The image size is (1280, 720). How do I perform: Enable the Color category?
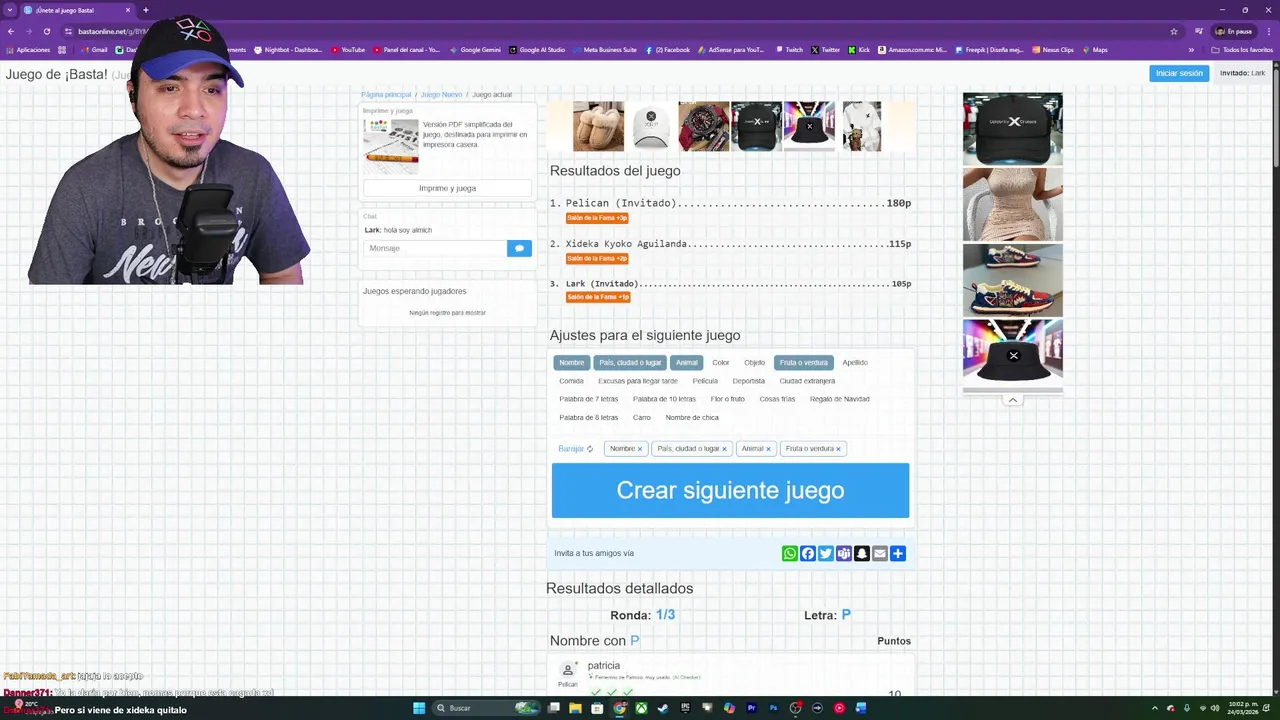(721, 363)
